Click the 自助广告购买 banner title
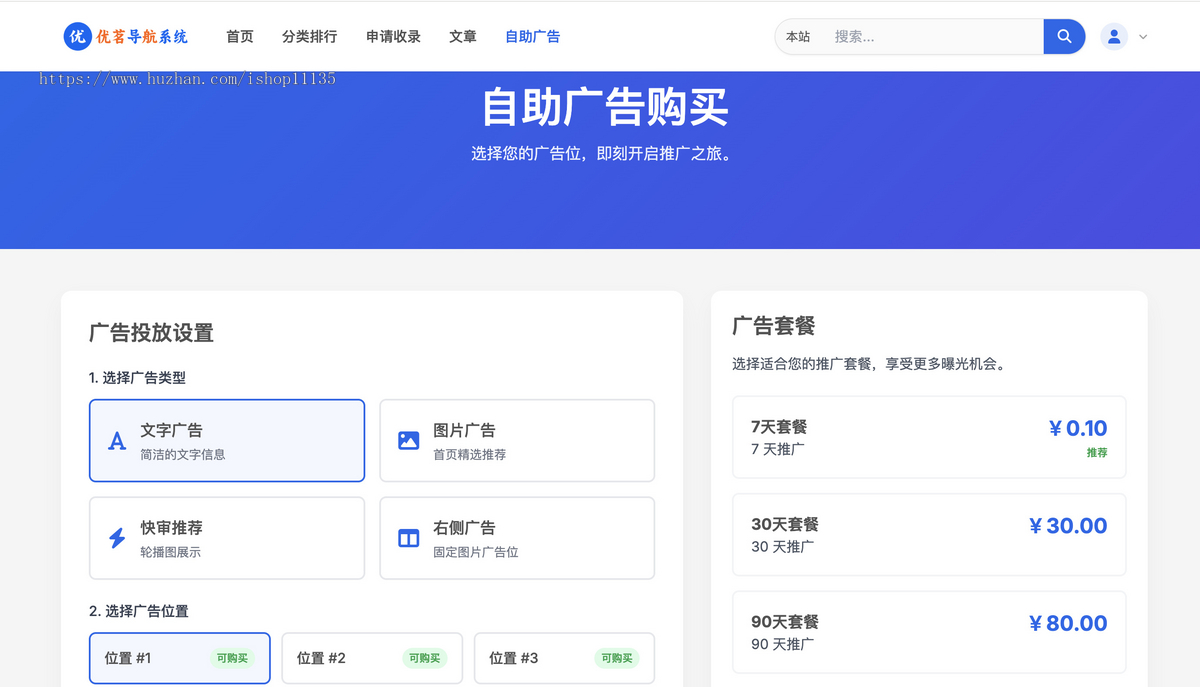Viewport: 1200px width, 687px height. click(x=605, y=107)
